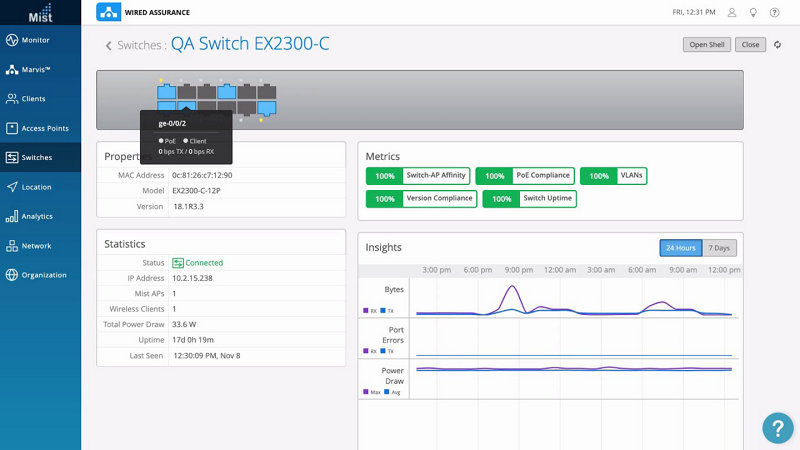800x450 pixels.
Task: Open the Analytics sidebar item
Action: click(x=40, y=216)
